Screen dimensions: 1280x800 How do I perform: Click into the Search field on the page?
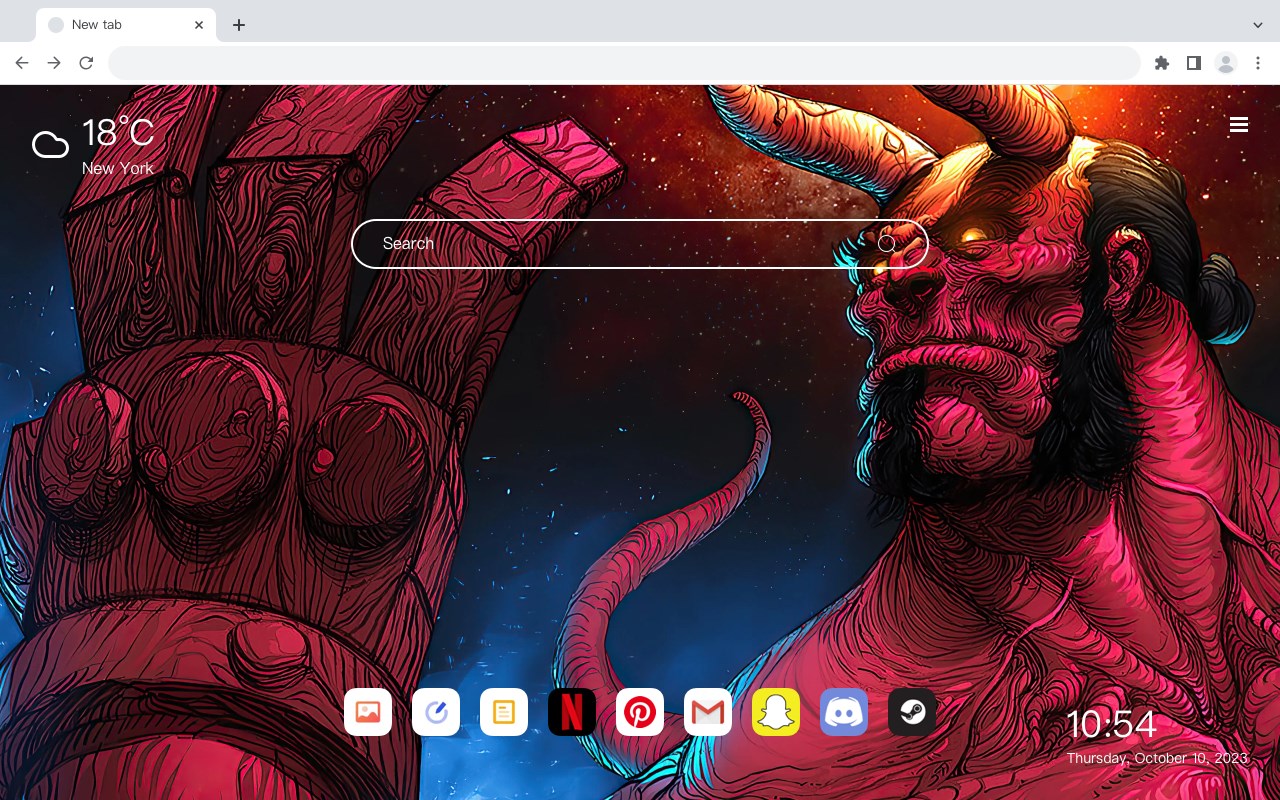click(640, 244)
